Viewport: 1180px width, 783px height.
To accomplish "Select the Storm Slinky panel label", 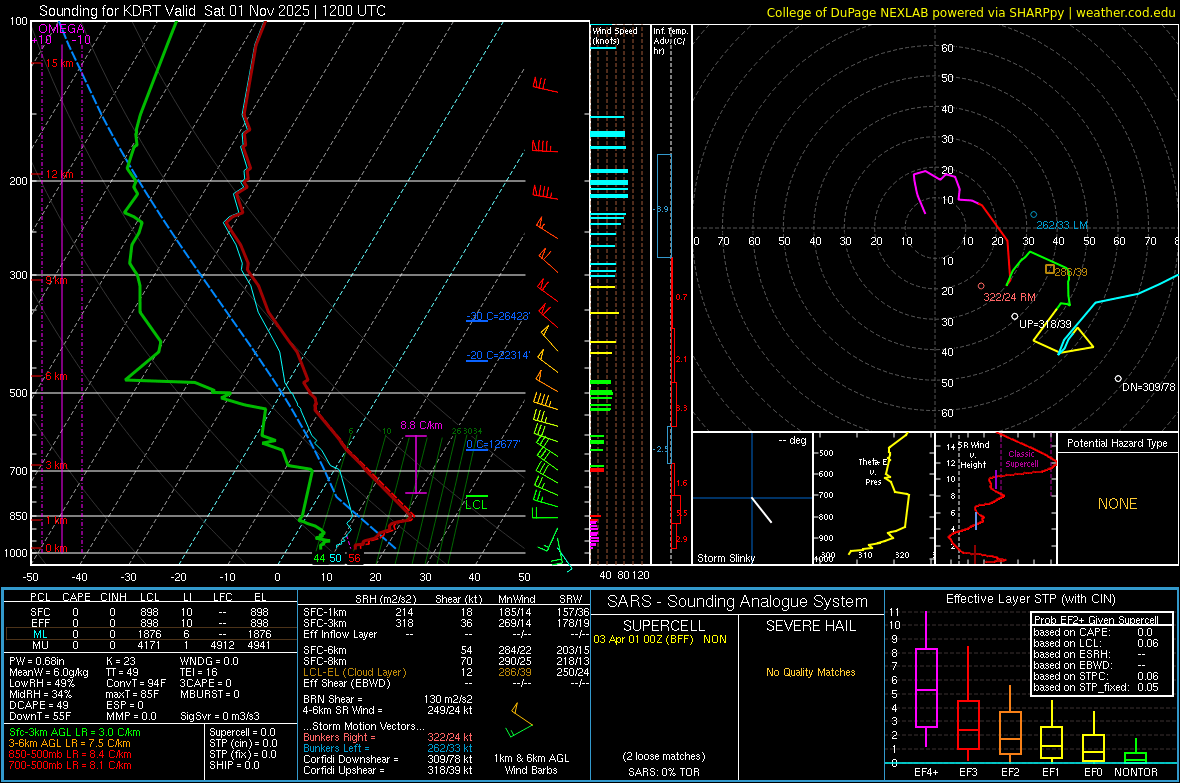I will point(725,558).
